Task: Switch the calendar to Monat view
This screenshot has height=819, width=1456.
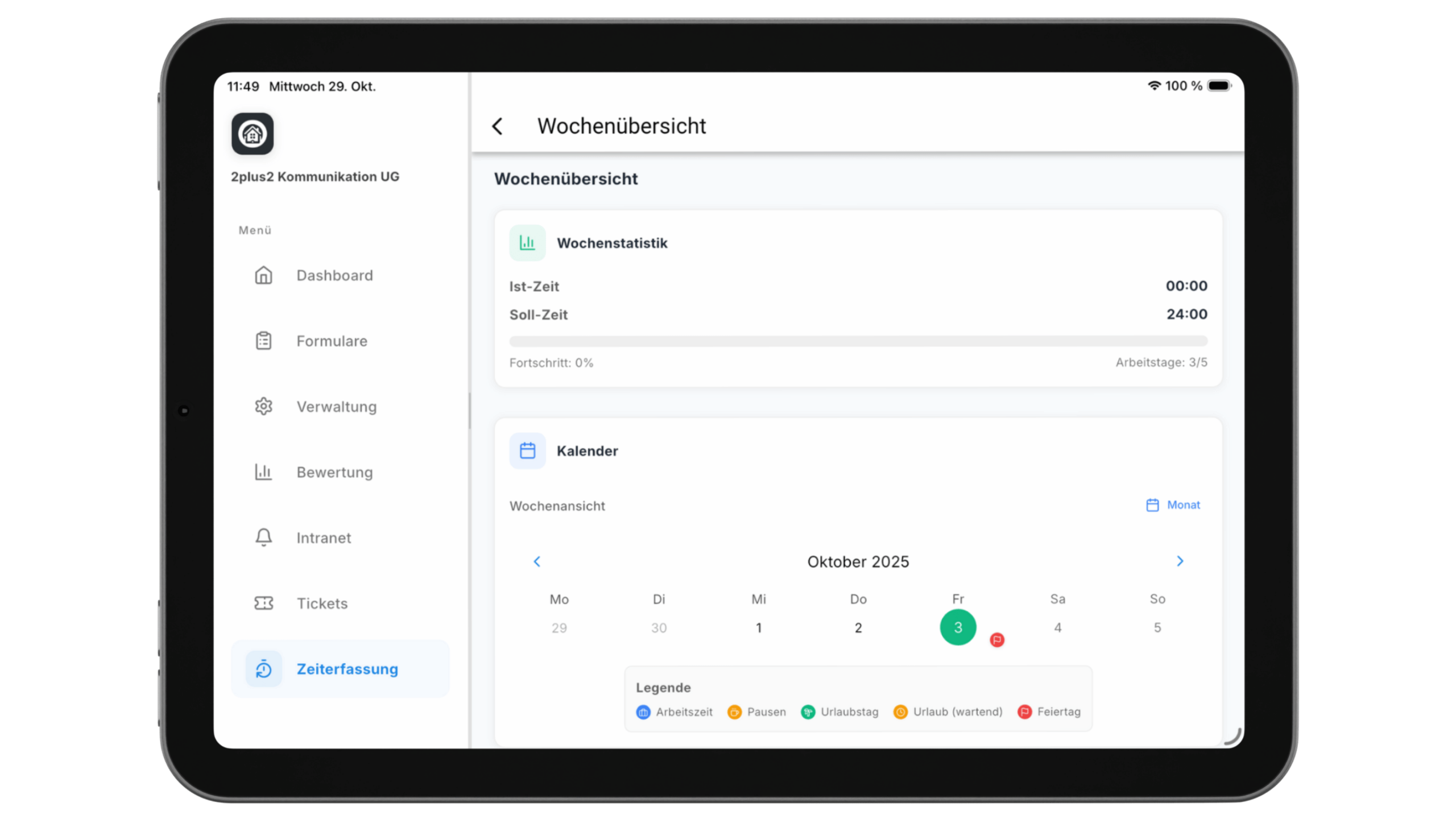Action: pos(1173,505)
